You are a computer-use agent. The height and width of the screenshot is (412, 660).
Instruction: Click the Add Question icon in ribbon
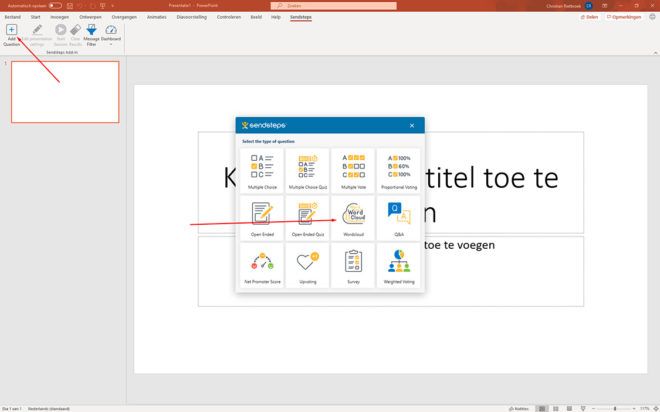click(x=11, y=30)
